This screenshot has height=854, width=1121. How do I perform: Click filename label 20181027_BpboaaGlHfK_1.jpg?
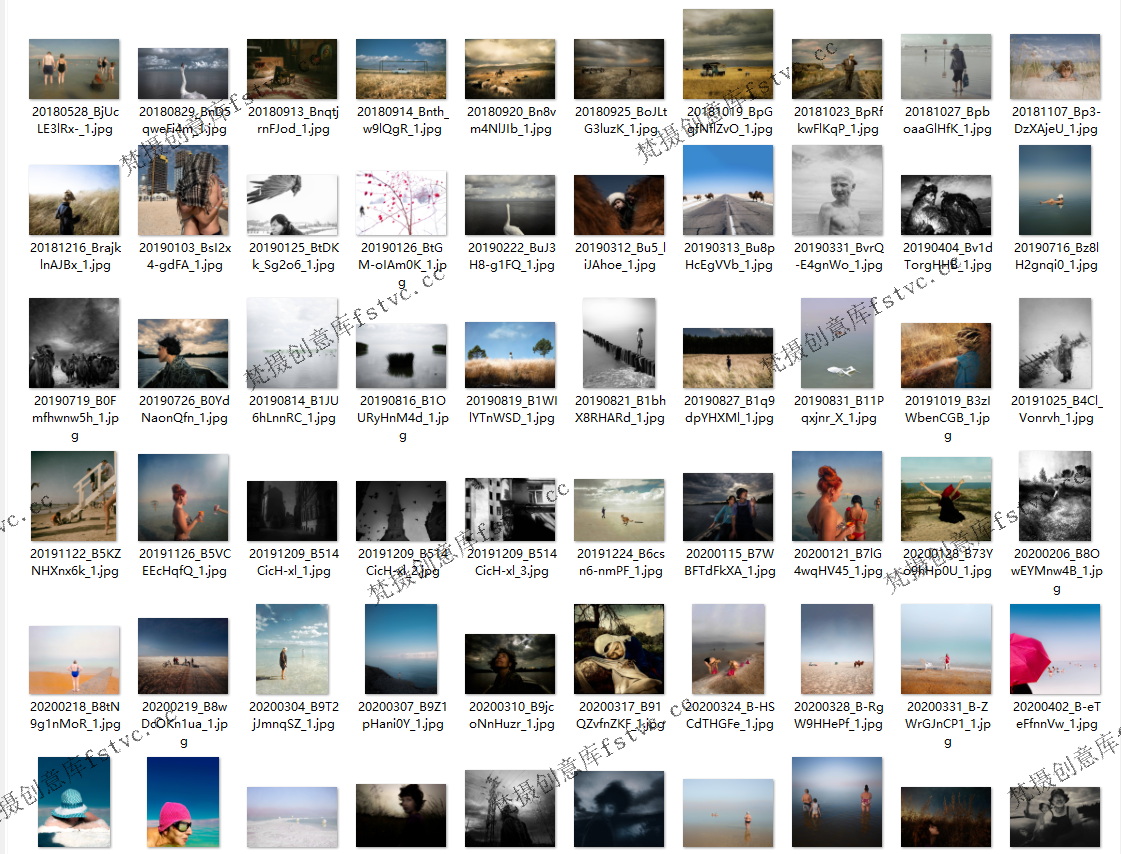[x=947, y=120]
